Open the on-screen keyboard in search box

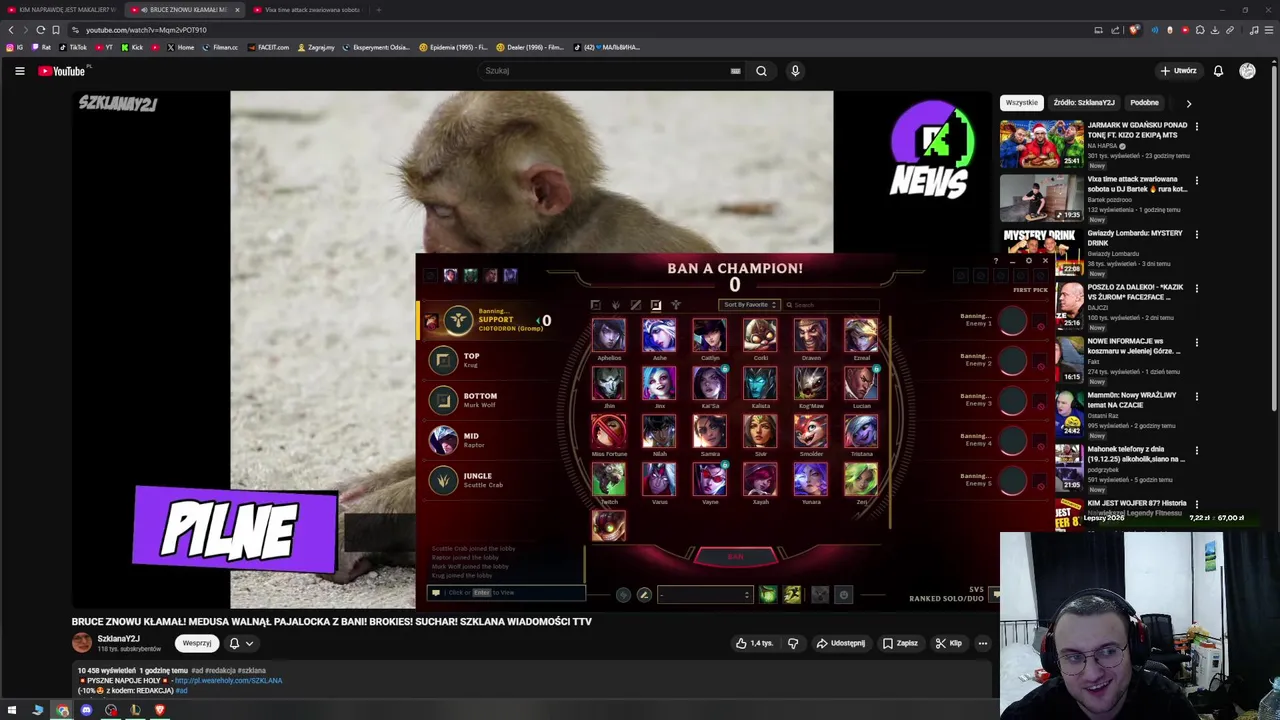735,71
